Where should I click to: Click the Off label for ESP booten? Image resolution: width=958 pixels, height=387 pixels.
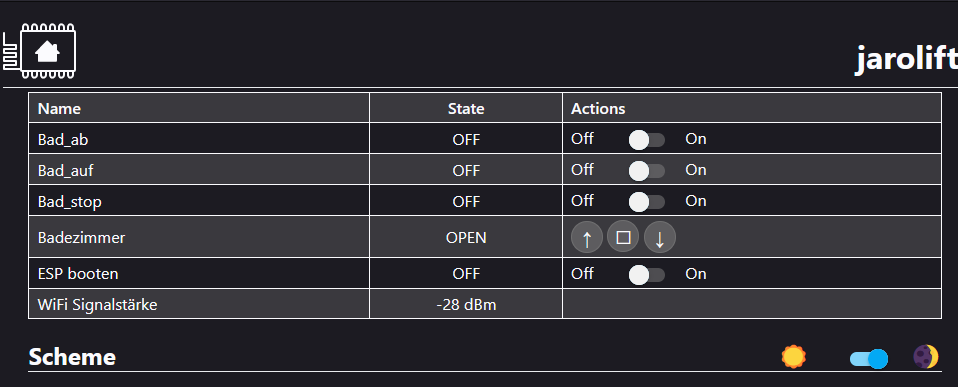click(582, 273)
